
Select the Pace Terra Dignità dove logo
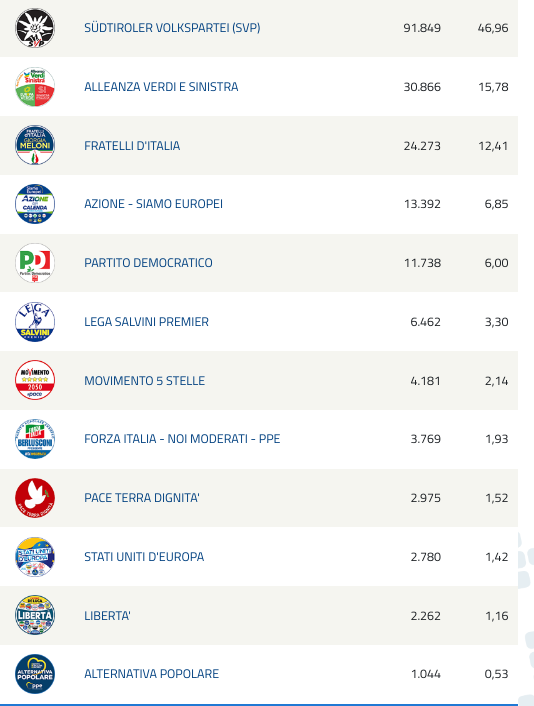(35, 498)
